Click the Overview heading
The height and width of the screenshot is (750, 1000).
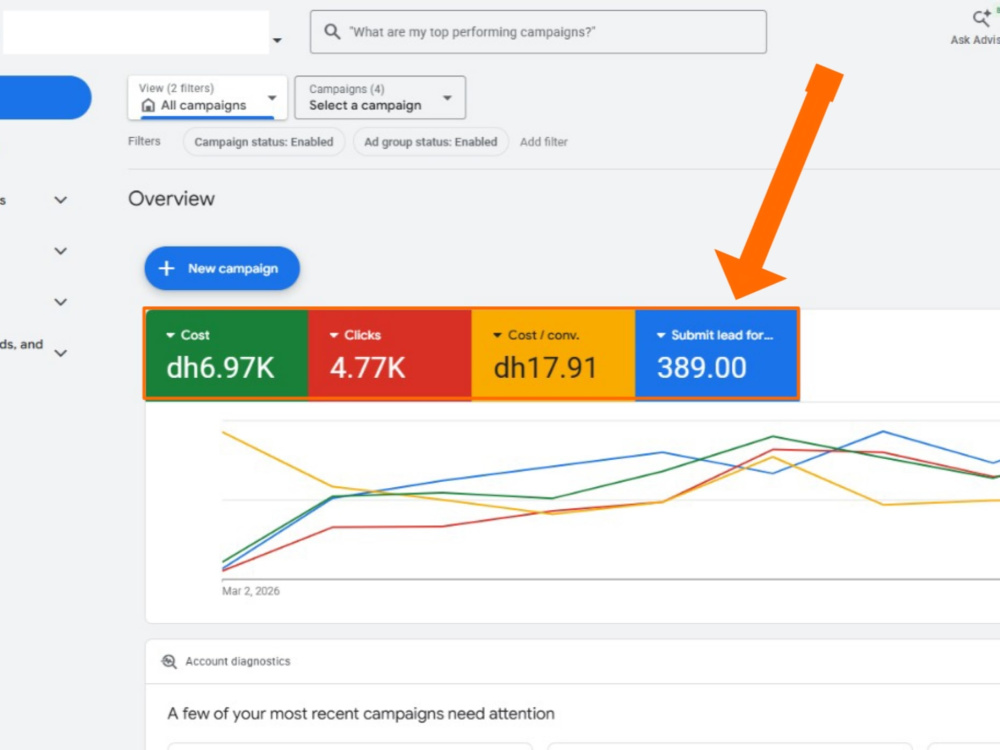[172, 198]
